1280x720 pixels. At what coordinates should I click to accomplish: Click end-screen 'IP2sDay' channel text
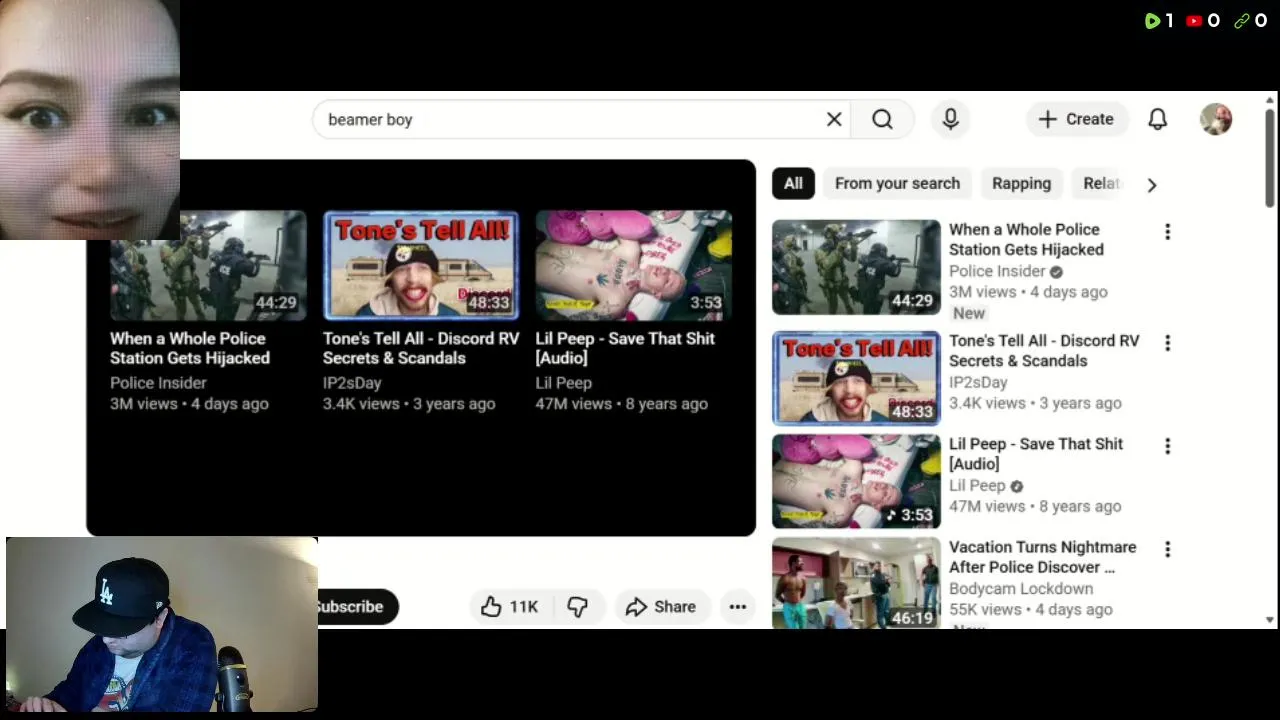352,383
